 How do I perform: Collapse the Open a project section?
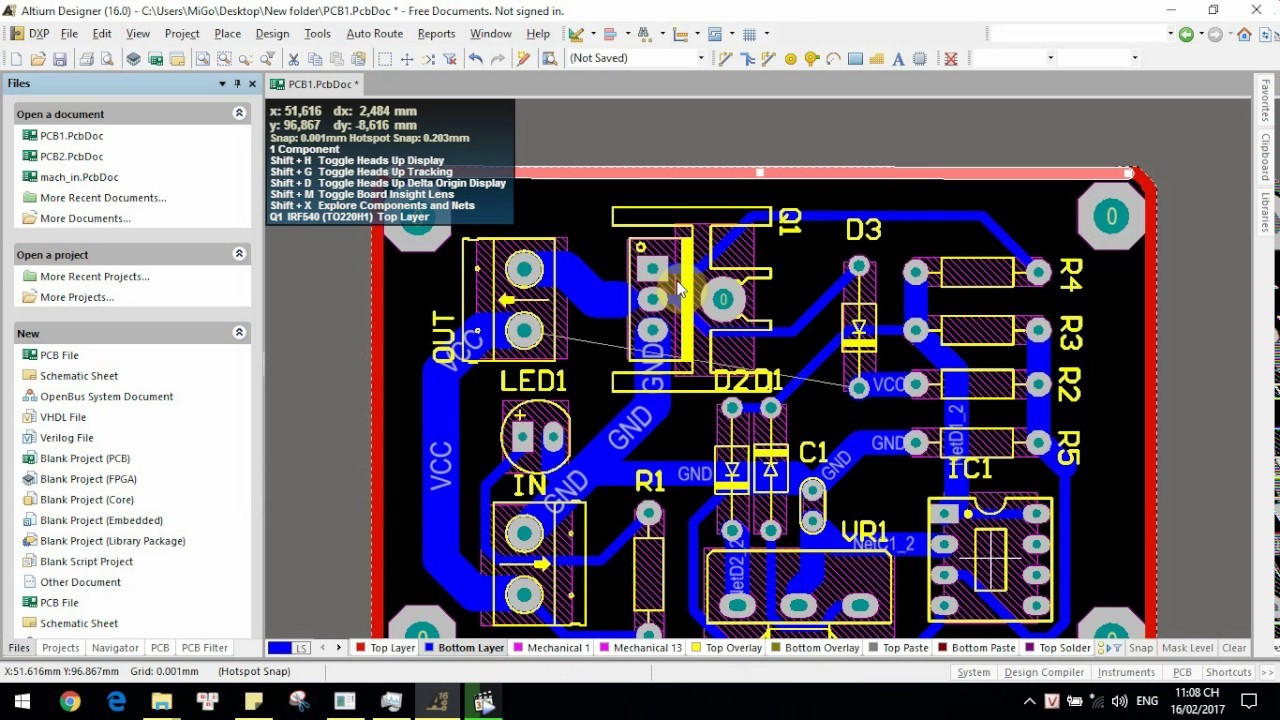239,254
